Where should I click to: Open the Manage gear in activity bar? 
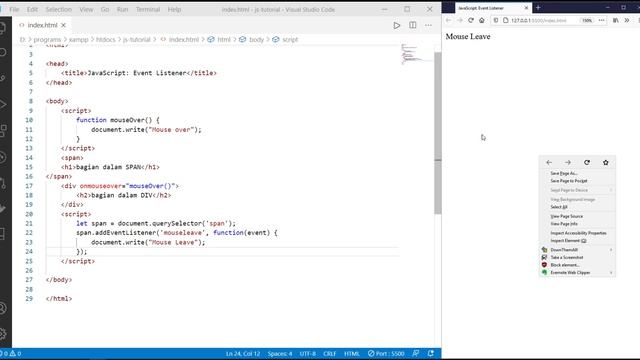tap(3, 333)
